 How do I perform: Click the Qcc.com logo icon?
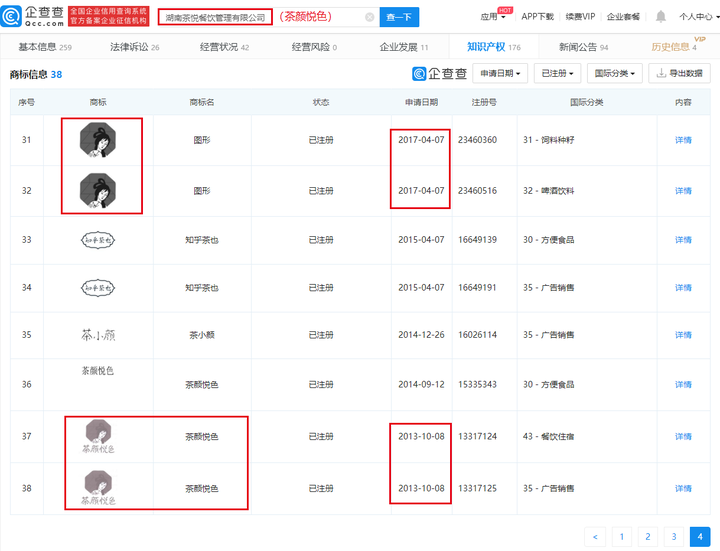point(11,17)
